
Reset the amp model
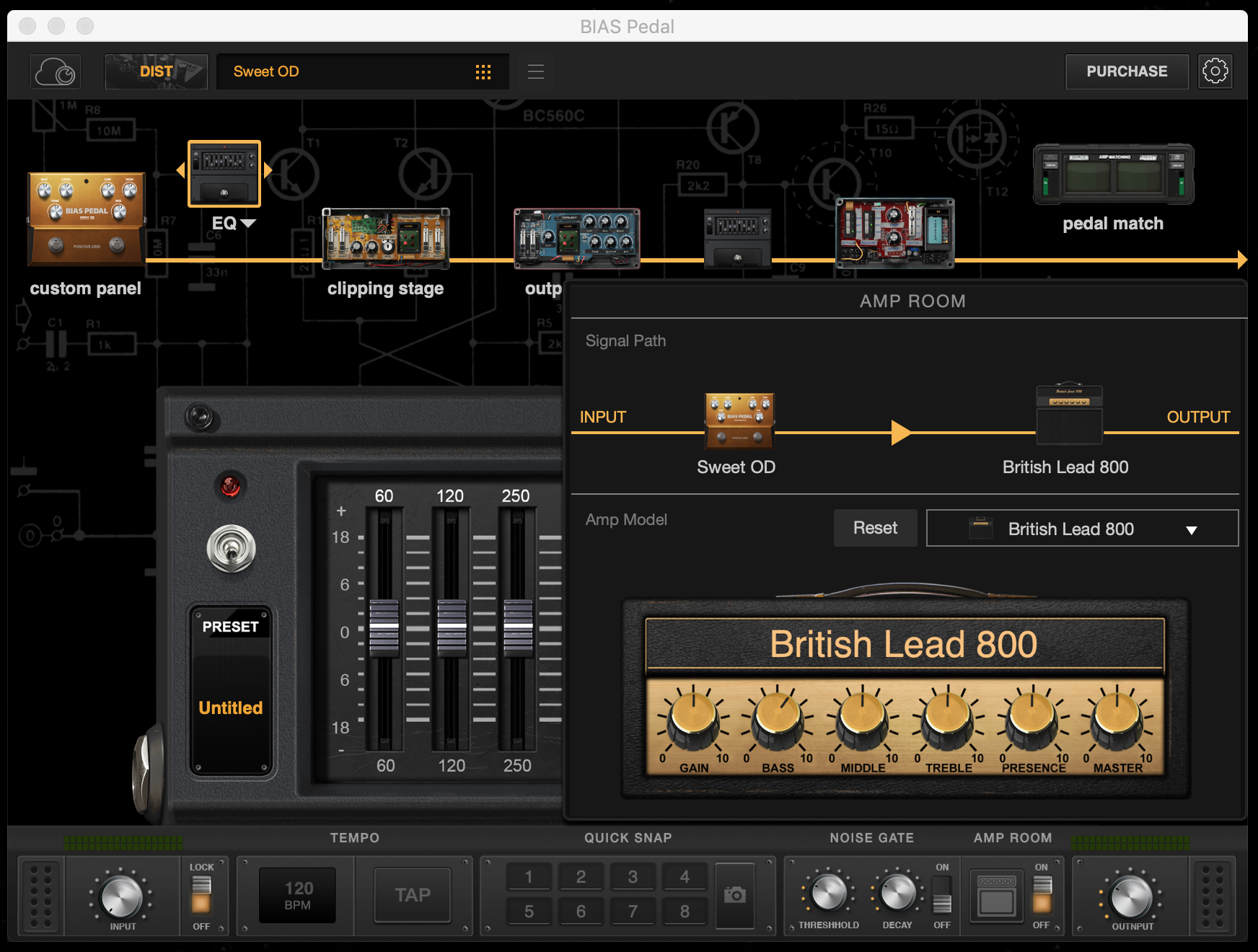click(x=875, y=528)
